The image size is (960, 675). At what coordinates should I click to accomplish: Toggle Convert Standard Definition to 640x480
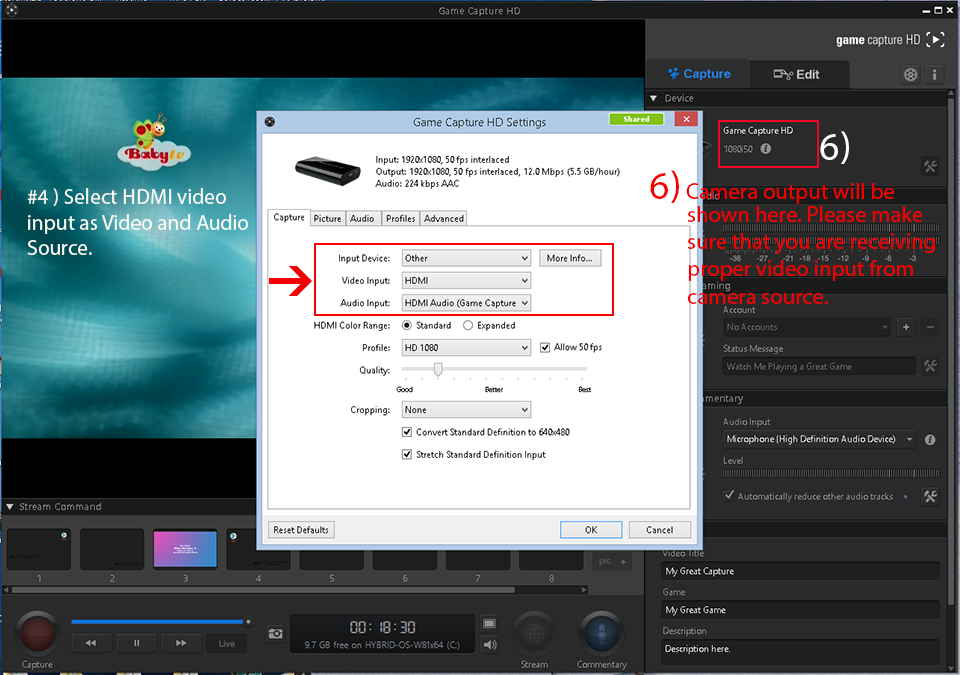407,432
